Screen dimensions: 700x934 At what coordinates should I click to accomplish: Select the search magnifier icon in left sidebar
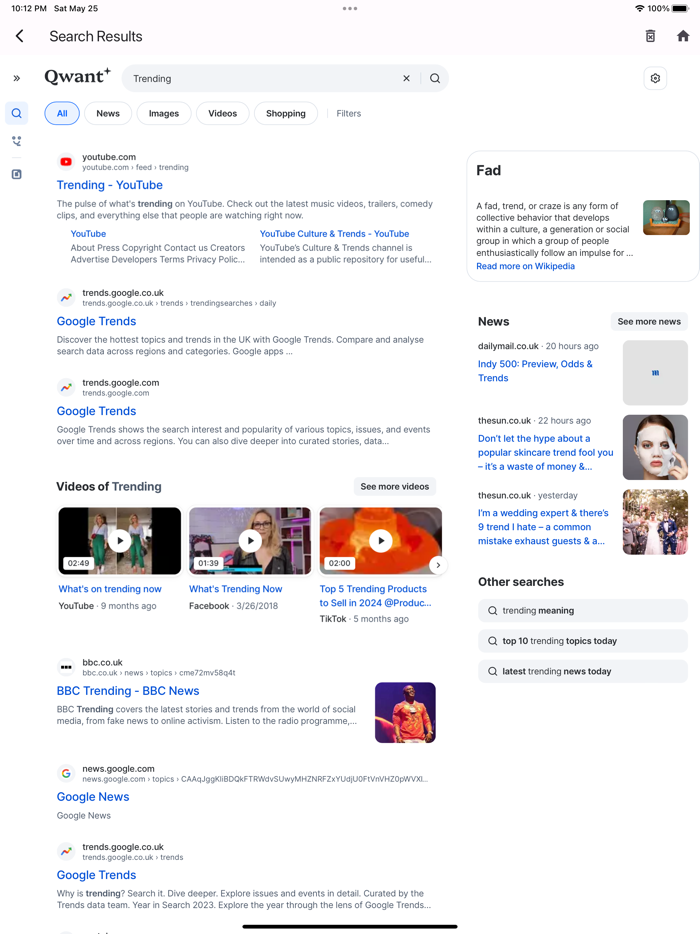pos(17,113)
